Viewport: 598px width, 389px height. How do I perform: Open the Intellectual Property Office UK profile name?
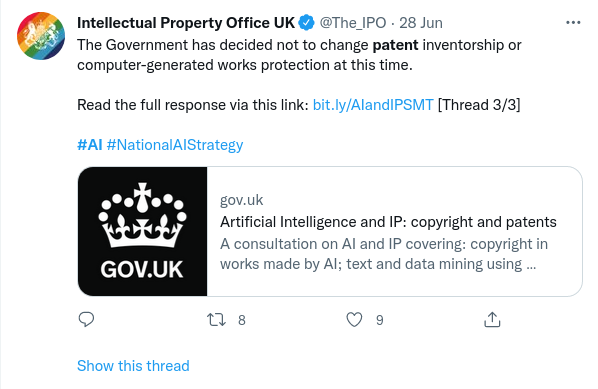pyautogui.click(x=186, y=23)
